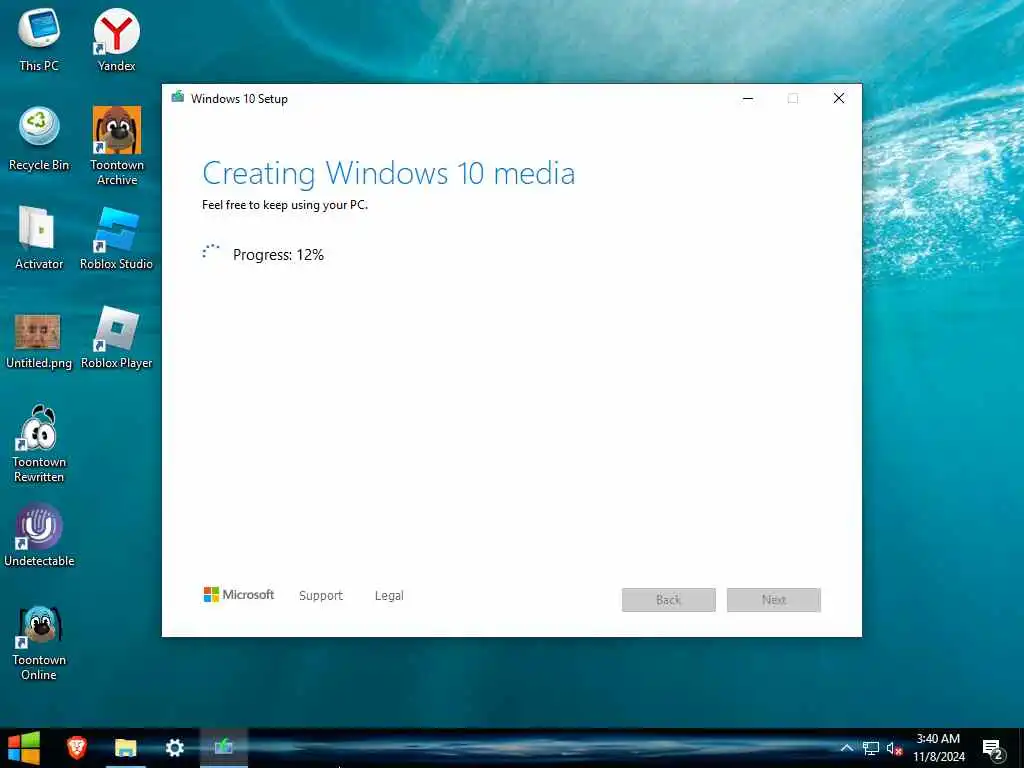Open This PC desktop icon
This screenshot has height=768, width=1024.
click(x=39, y=39)
